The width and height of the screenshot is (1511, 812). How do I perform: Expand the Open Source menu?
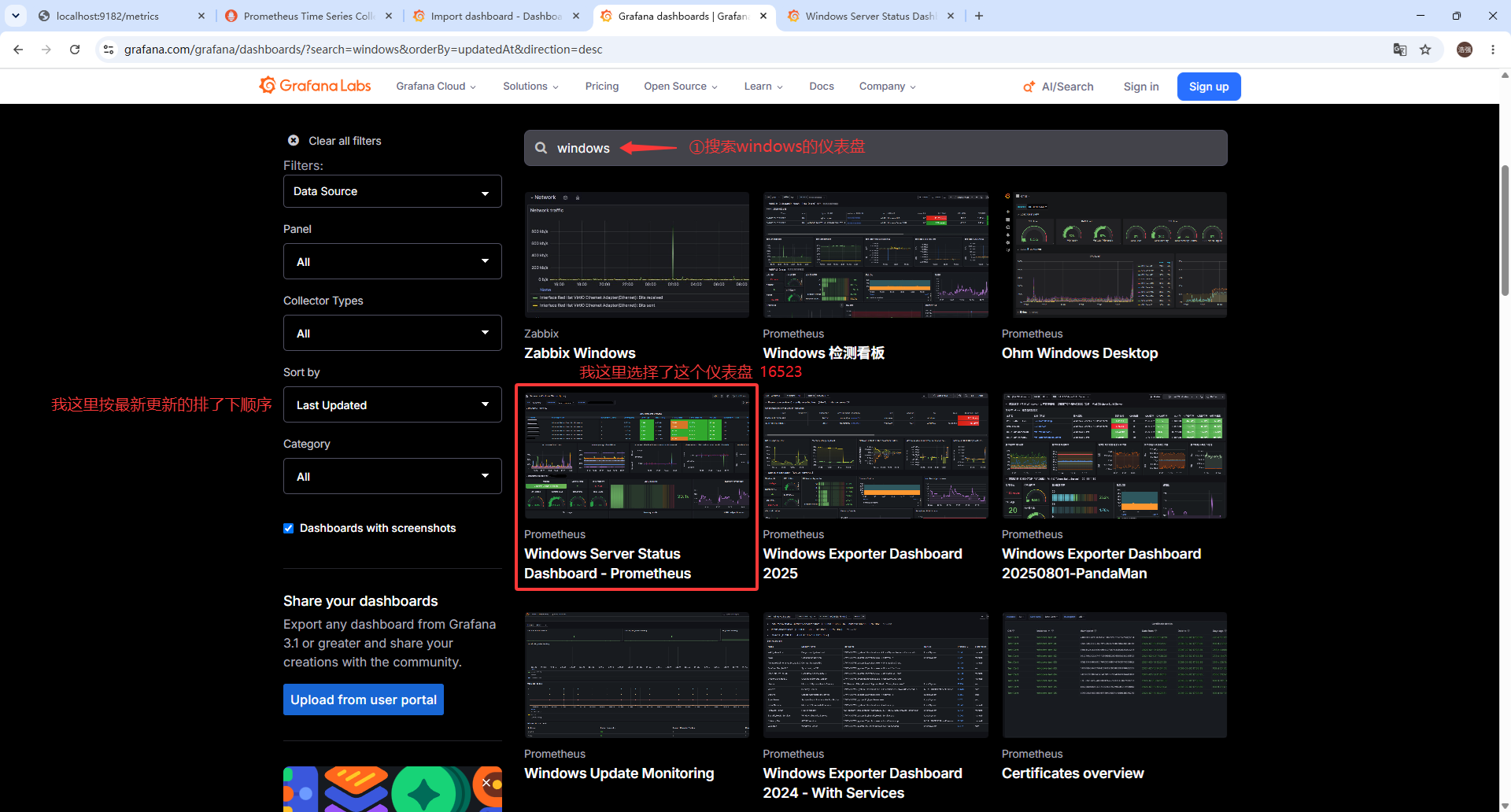[x=681, y=87]
